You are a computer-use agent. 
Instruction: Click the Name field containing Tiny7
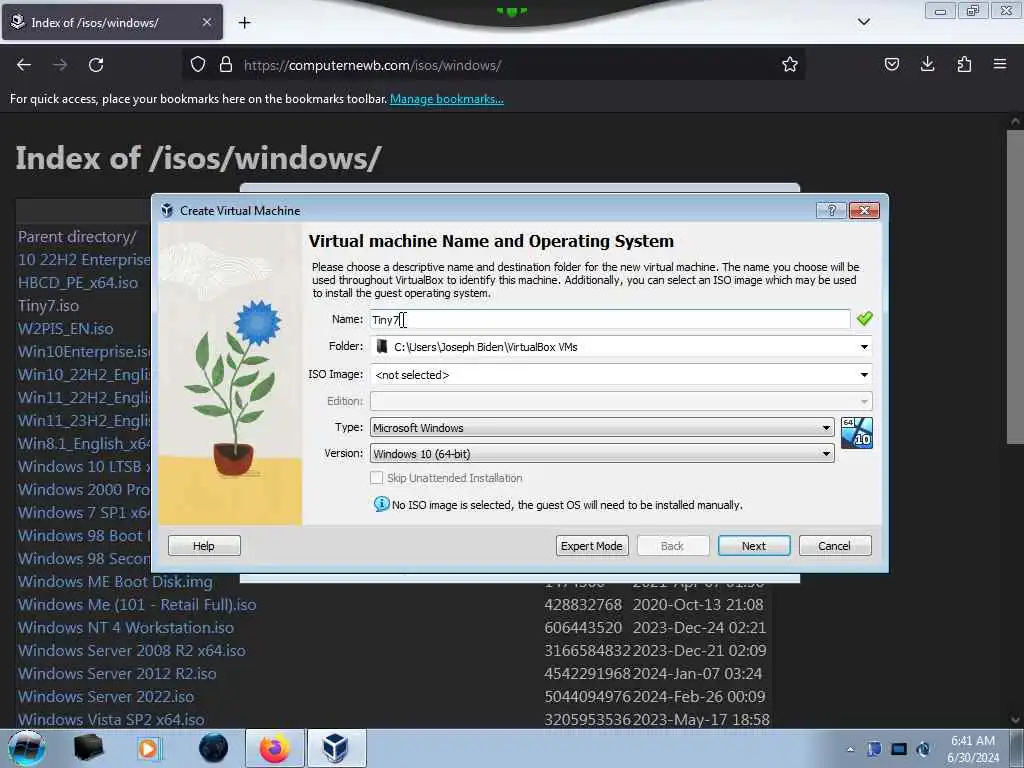[610, 319]
